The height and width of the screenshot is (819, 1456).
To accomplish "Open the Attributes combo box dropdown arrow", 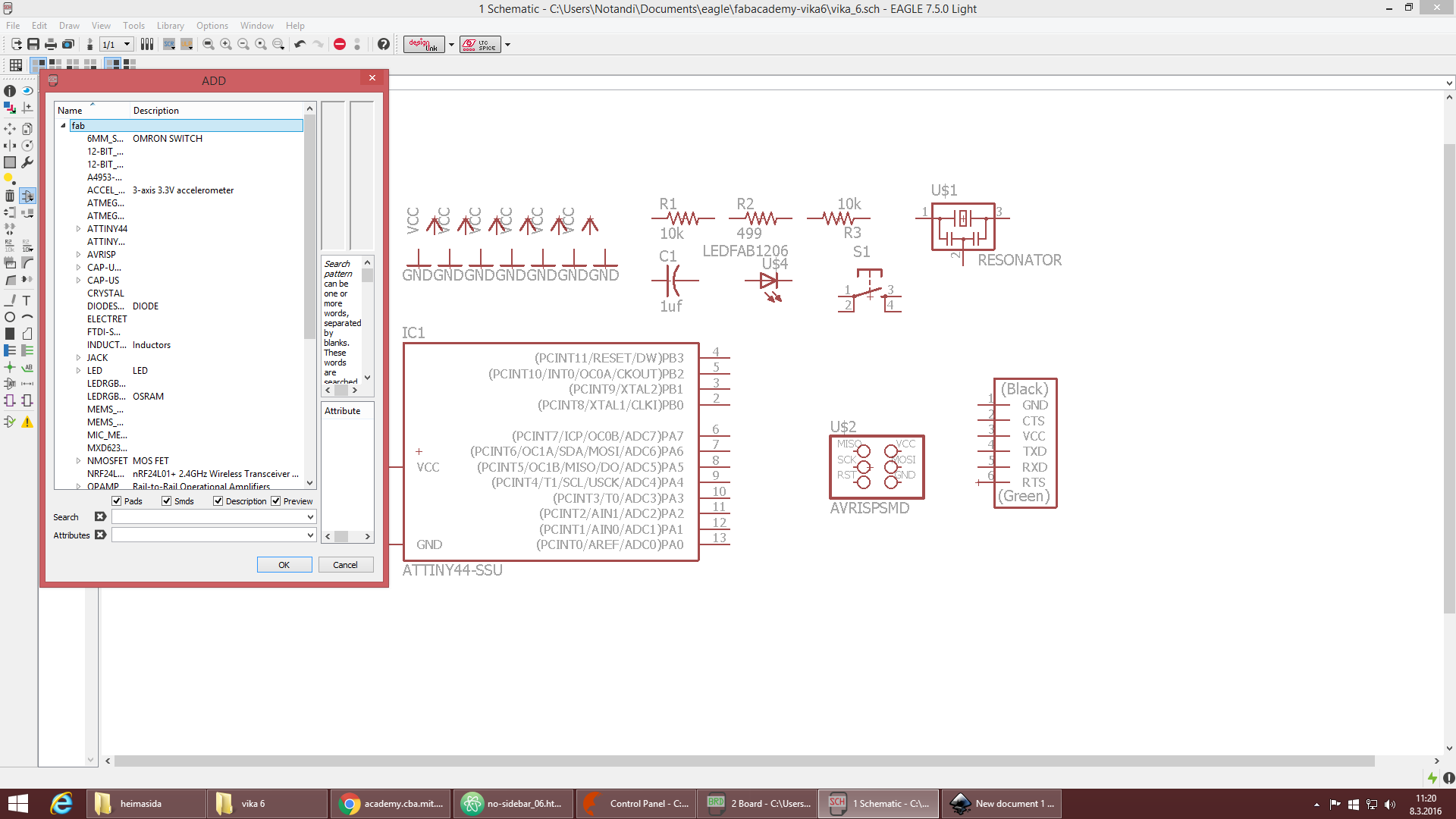I will (x=309, y=535).
